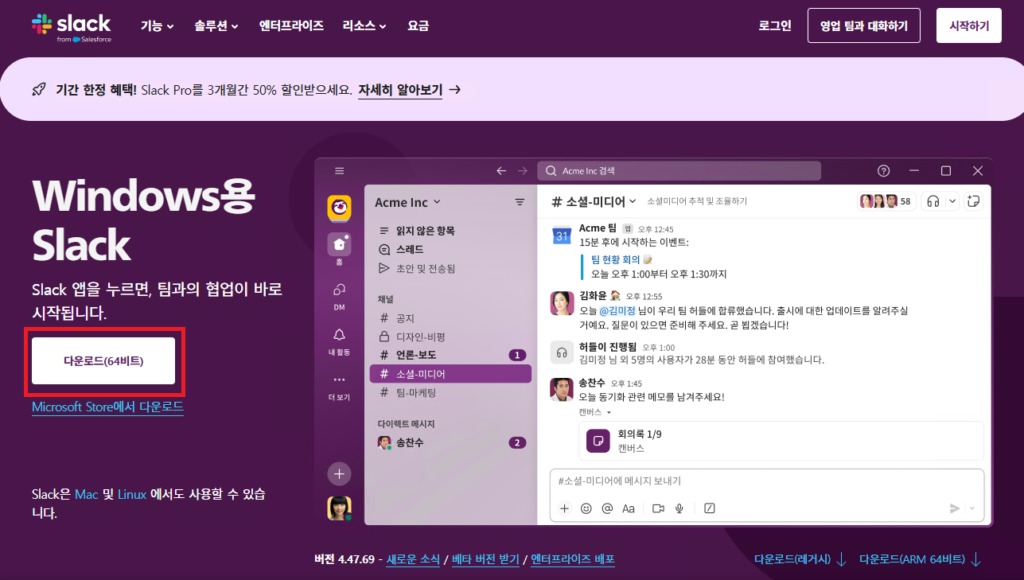1024x580 pixels.
Task: Click the help question mark icon
Action: [x=883, y=171]
